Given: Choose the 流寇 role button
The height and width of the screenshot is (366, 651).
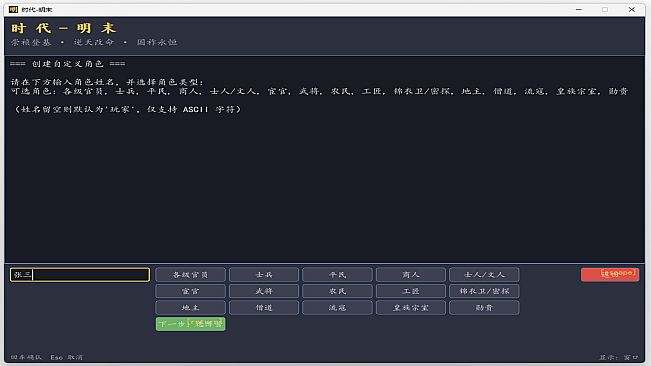Looking at the screenshot, I should point(337,307).
